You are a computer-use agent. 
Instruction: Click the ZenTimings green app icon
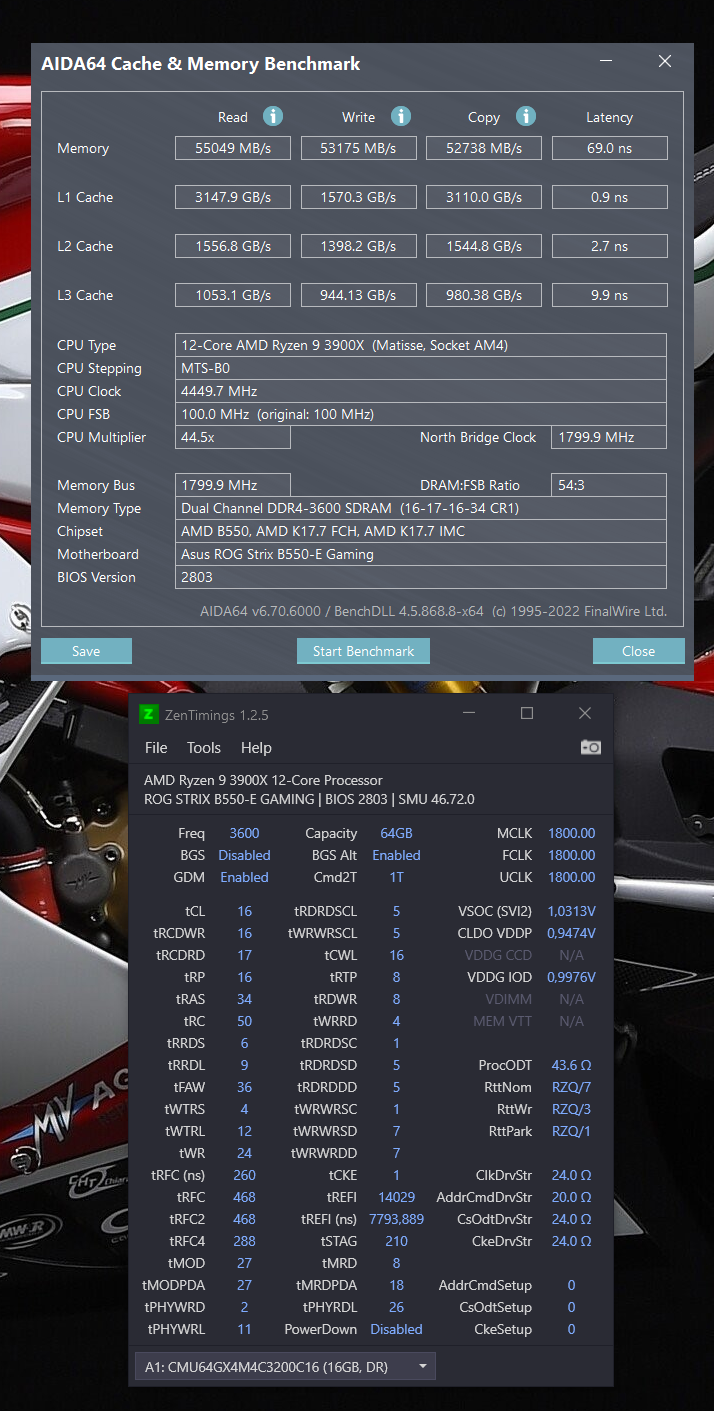point(148,714)
